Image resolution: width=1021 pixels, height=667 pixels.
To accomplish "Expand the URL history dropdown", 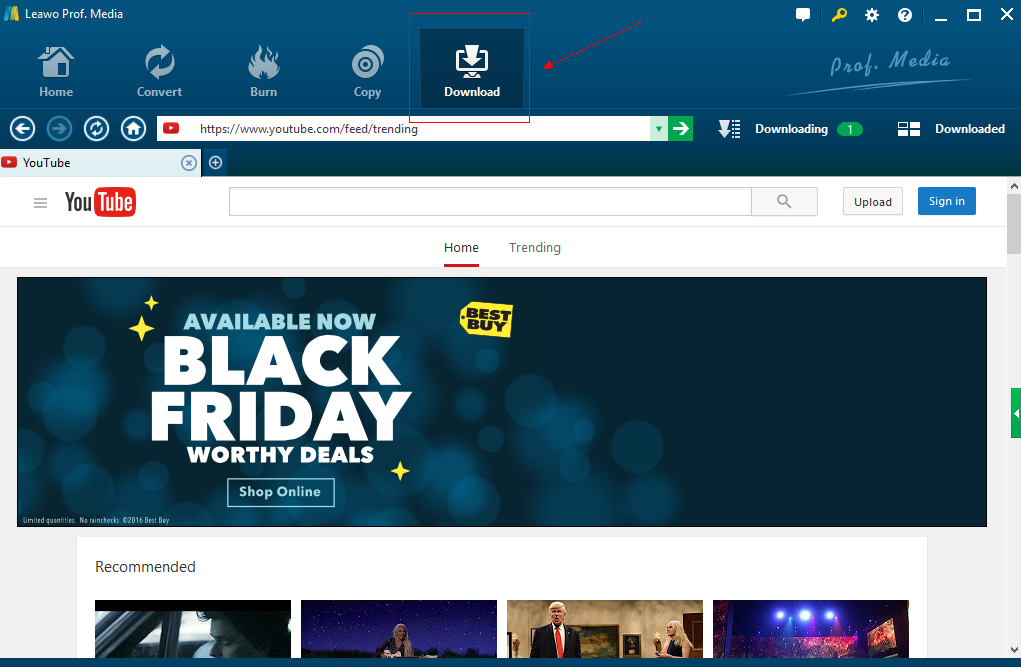I will pos(659,129).
